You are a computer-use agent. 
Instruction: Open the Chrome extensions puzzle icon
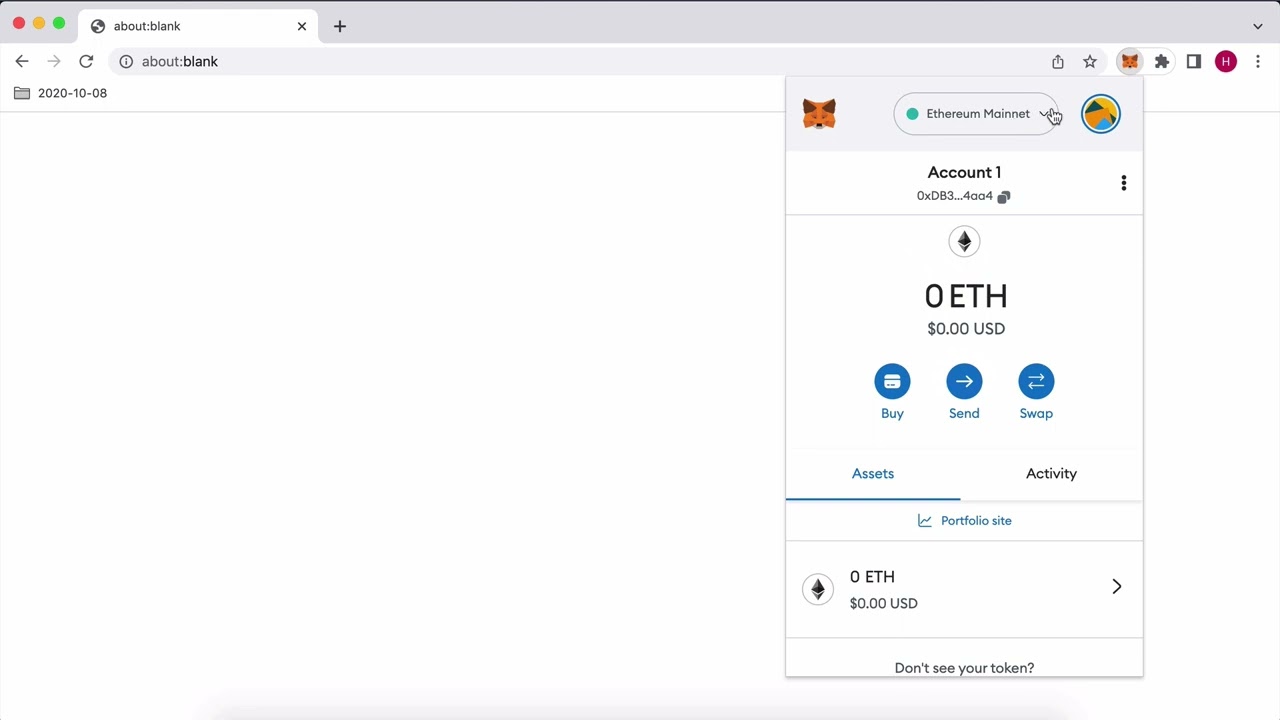1162,62
